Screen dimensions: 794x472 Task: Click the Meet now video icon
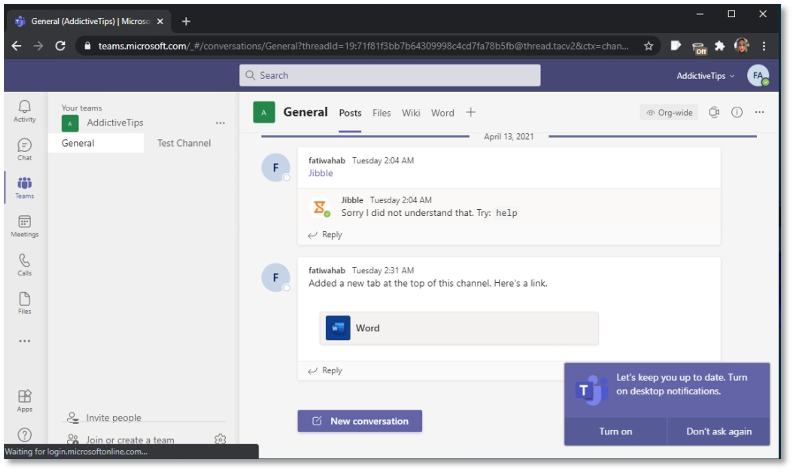coord(714,112)
